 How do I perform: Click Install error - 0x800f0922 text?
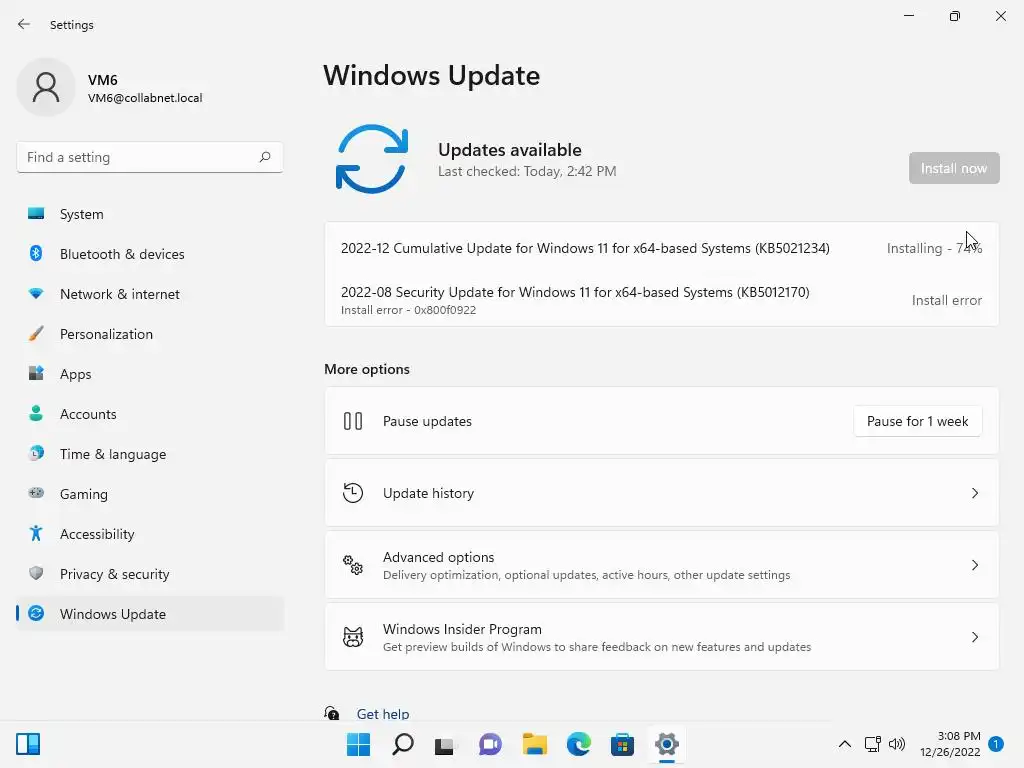408,310
